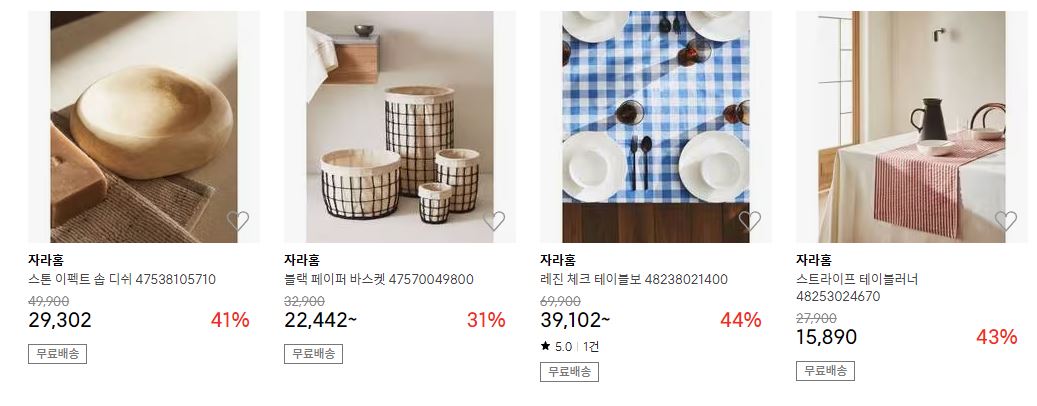Click 자라홈 brand name above soap dish
Viewport: 1037px width, 406px height.
pyautogui.click(x=46, y=260)
